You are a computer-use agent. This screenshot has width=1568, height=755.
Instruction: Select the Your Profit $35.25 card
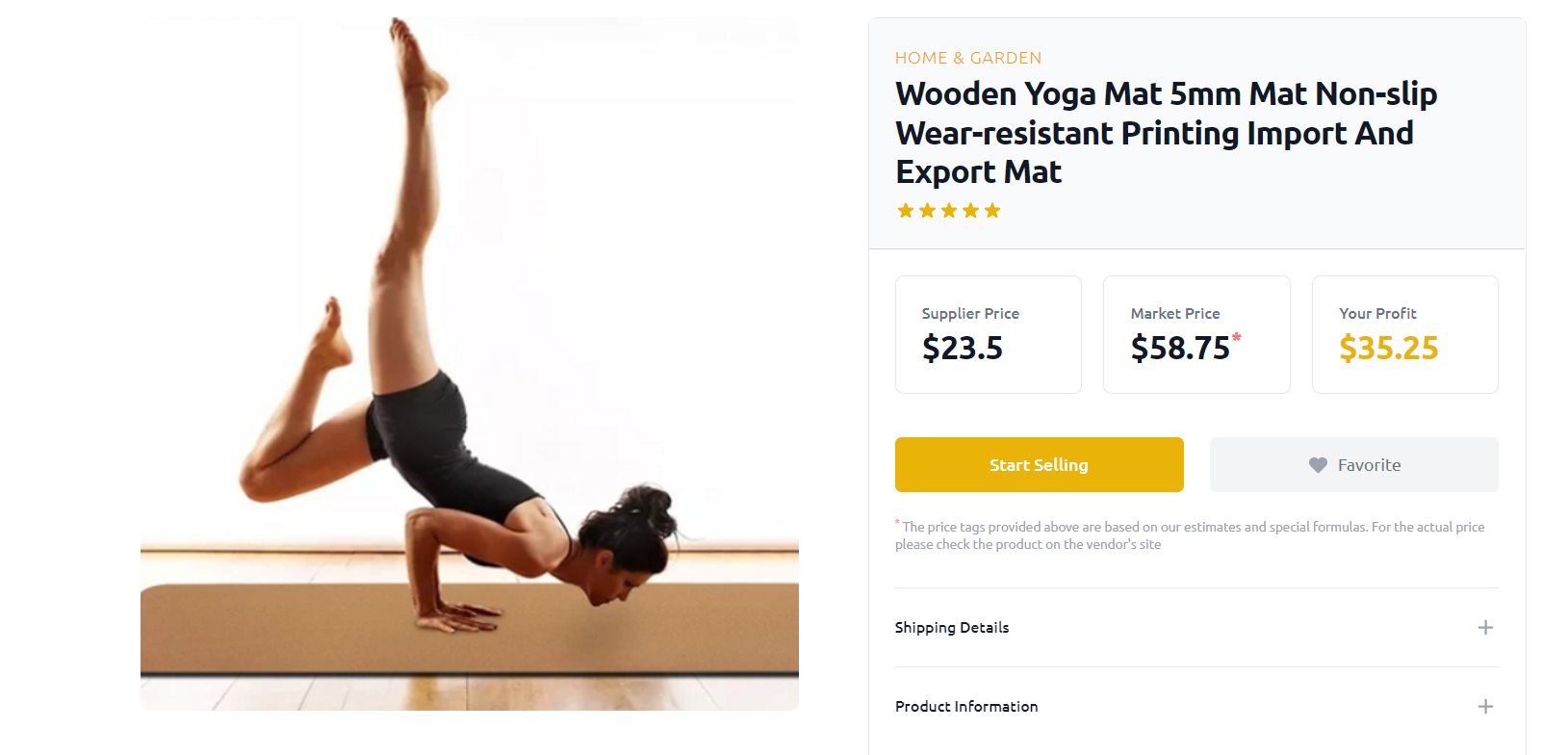(1405, 335)
